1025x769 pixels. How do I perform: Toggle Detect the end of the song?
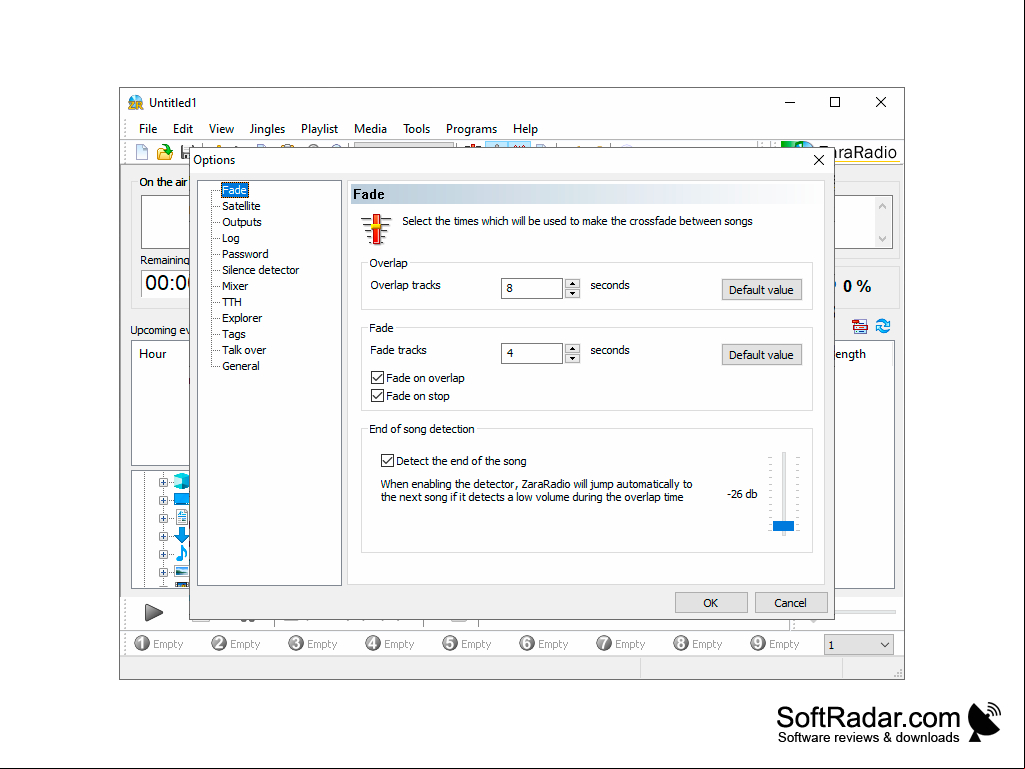[387, 461]
